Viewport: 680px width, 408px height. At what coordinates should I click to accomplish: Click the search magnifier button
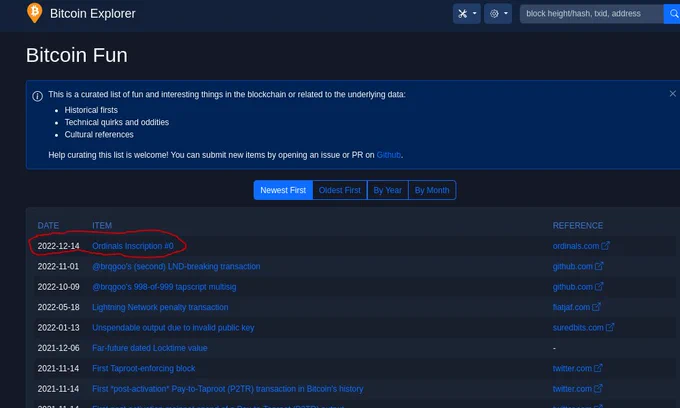click(x=673, y=14)
